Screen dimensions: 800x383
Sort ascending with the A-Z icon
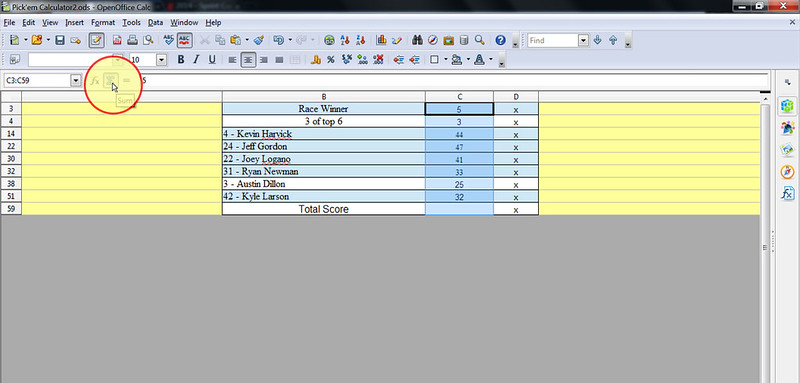345,40
